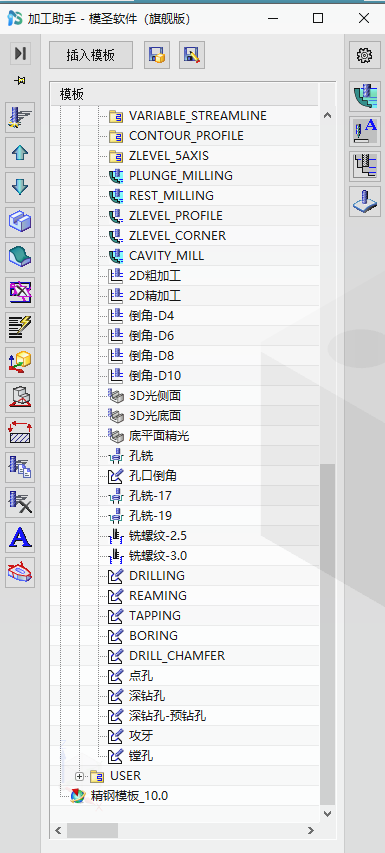
Task: Select REST_MILLING template
Action: point(171,196)
